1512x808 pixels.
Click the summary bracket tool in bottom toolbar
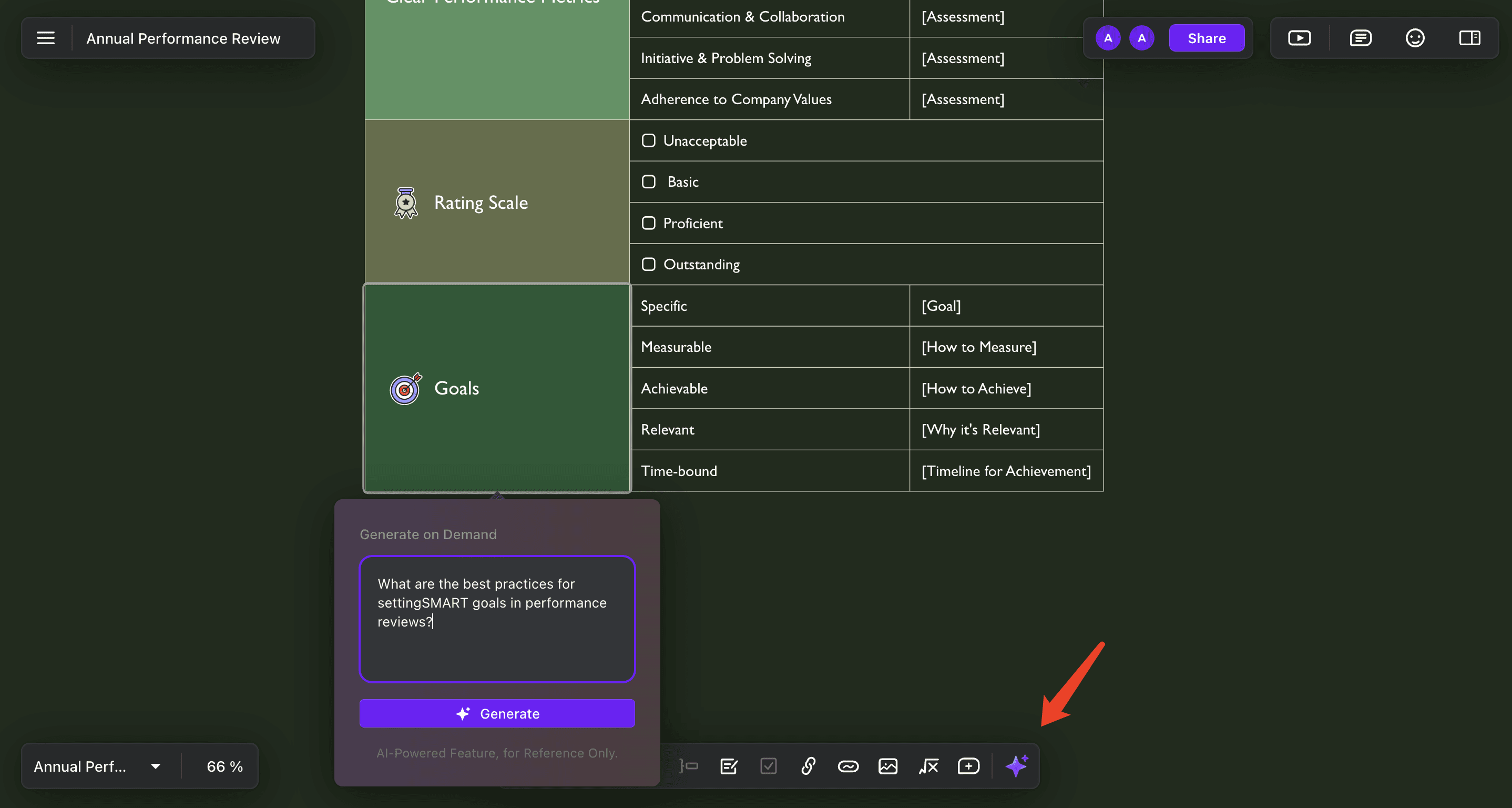689,766
